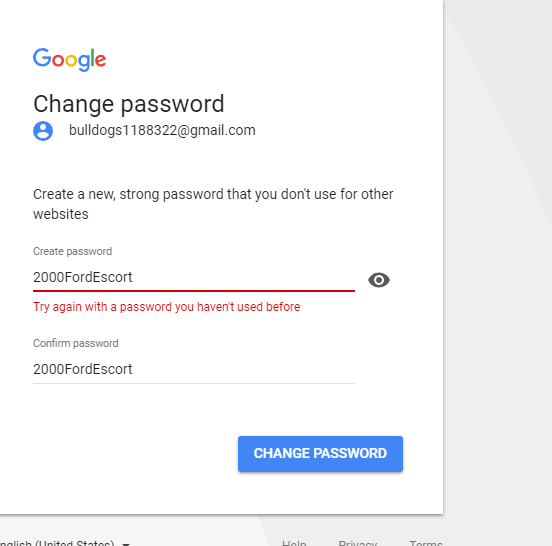Image resolution: width=552 pixels, height=546 pixels.
Task: Click the Create password field label
Action: point(73,251)
